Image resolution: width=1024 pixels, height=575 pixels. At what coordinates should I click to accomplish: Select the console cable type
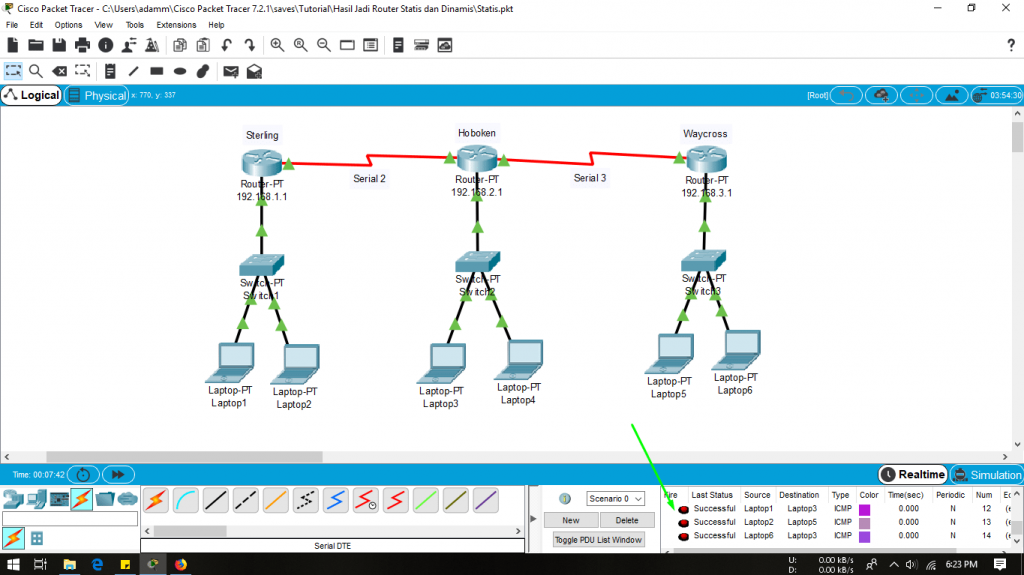click(185, 501)
